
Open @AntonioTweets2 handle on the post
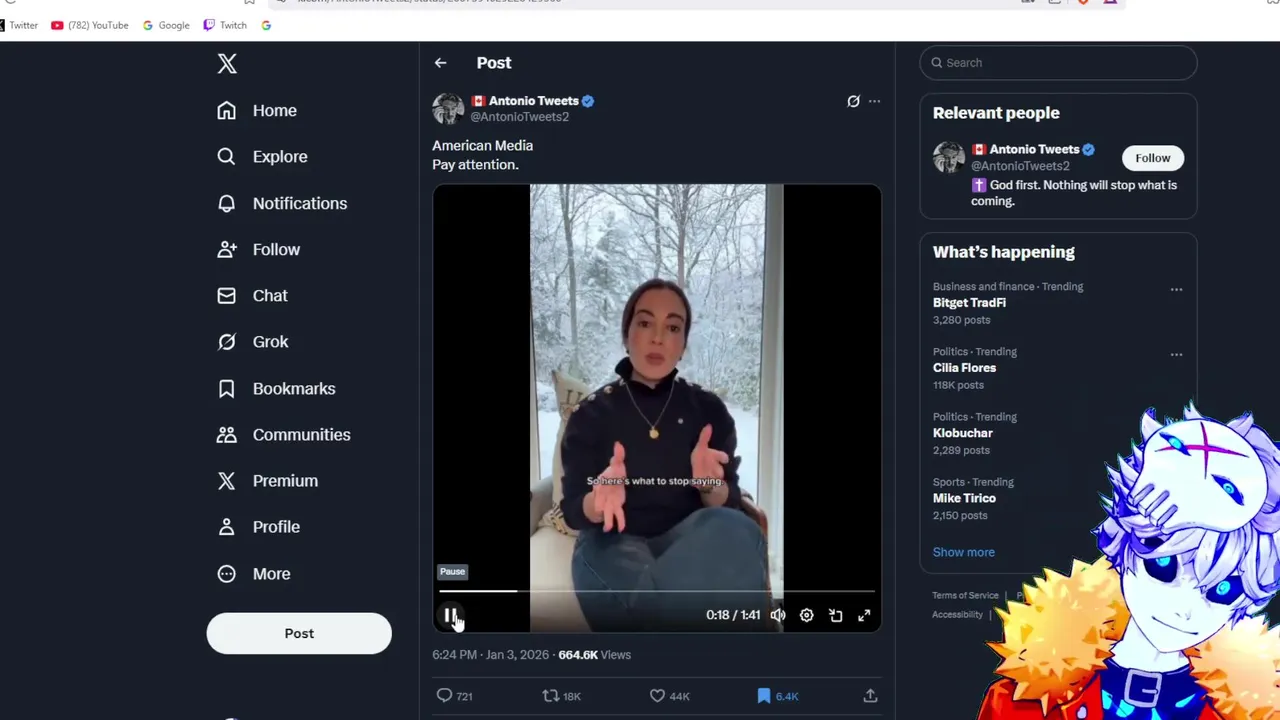coord(520,117)
